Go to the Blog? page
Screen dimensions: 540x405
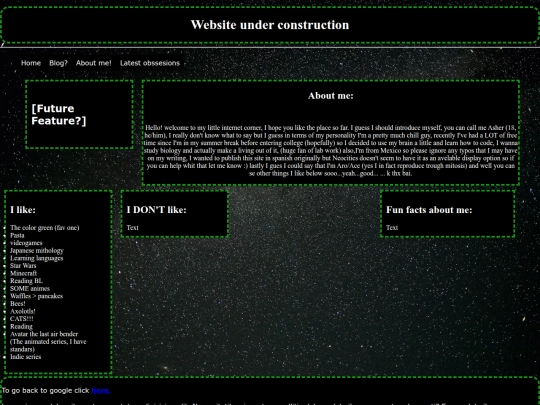pyautogui.click(x=58, y=63)
